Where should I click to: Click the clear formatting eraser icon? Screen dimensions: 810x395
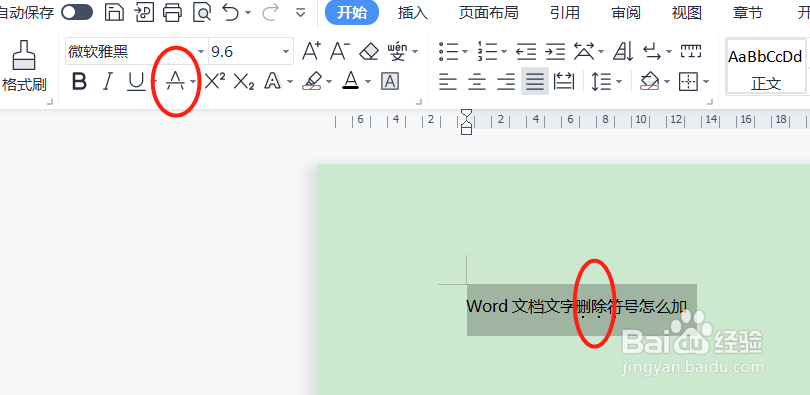(369, 51)
